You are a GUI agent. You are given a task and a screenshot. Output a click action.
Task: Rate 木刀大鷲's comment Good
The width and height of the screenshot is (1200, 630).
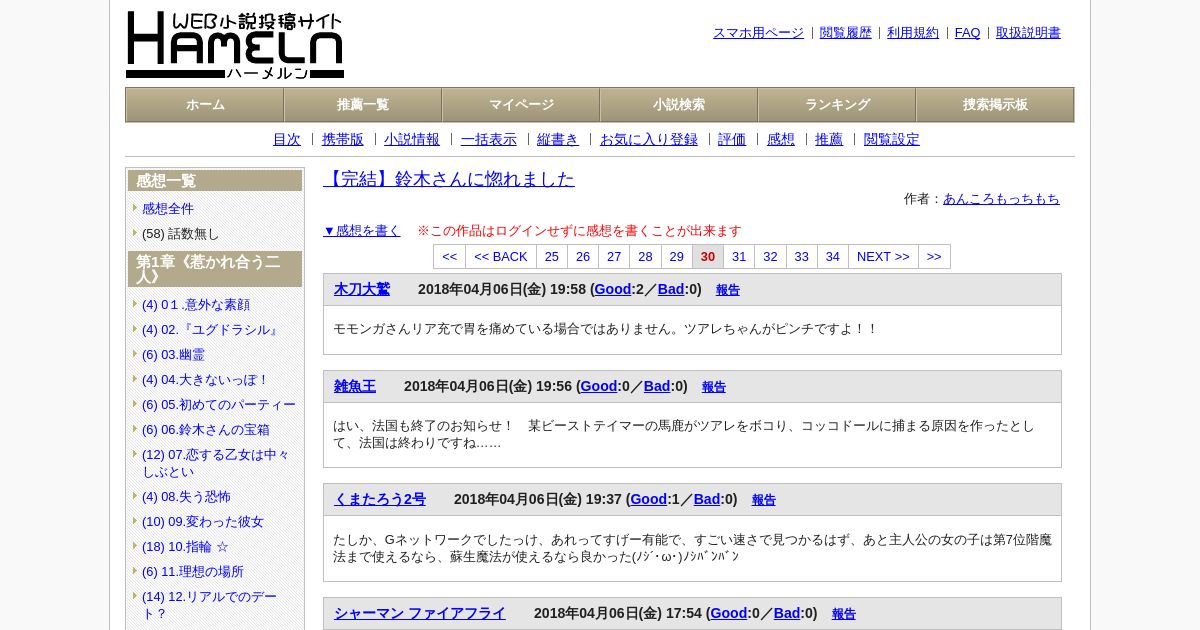pos(613,289)
